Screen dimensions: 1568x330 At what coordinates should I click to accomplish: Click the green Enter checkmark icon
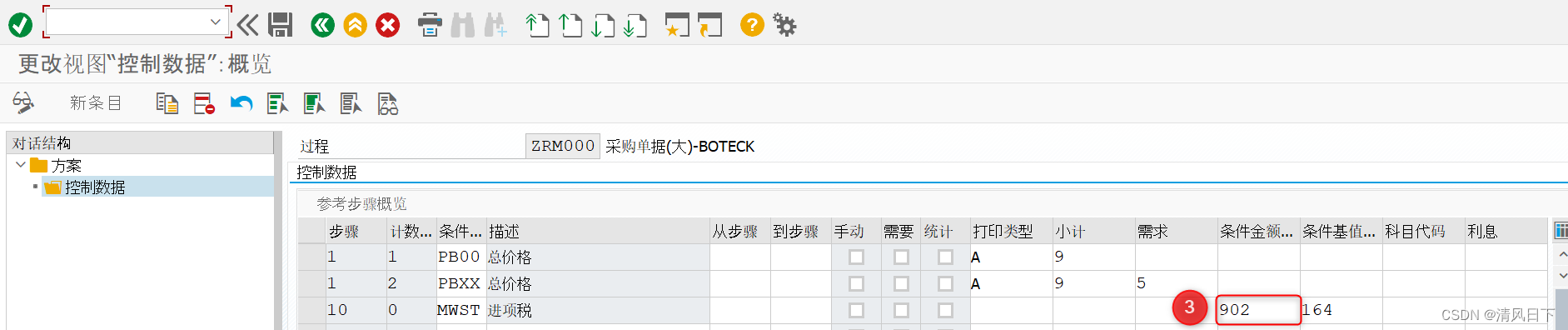pyautogui.click(x=21, y=25)
